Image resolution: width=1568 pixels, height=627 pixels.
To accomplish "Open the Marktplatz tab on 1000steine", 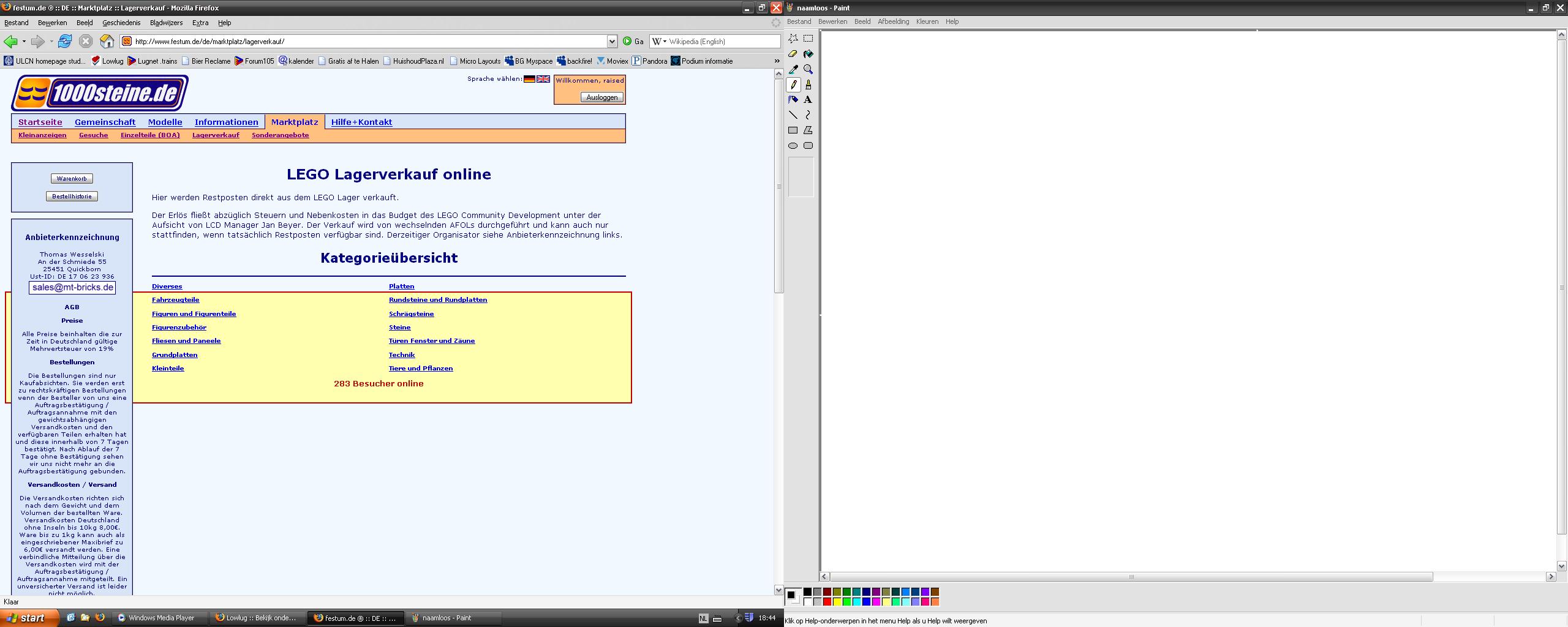I will [x=295, y=122].
